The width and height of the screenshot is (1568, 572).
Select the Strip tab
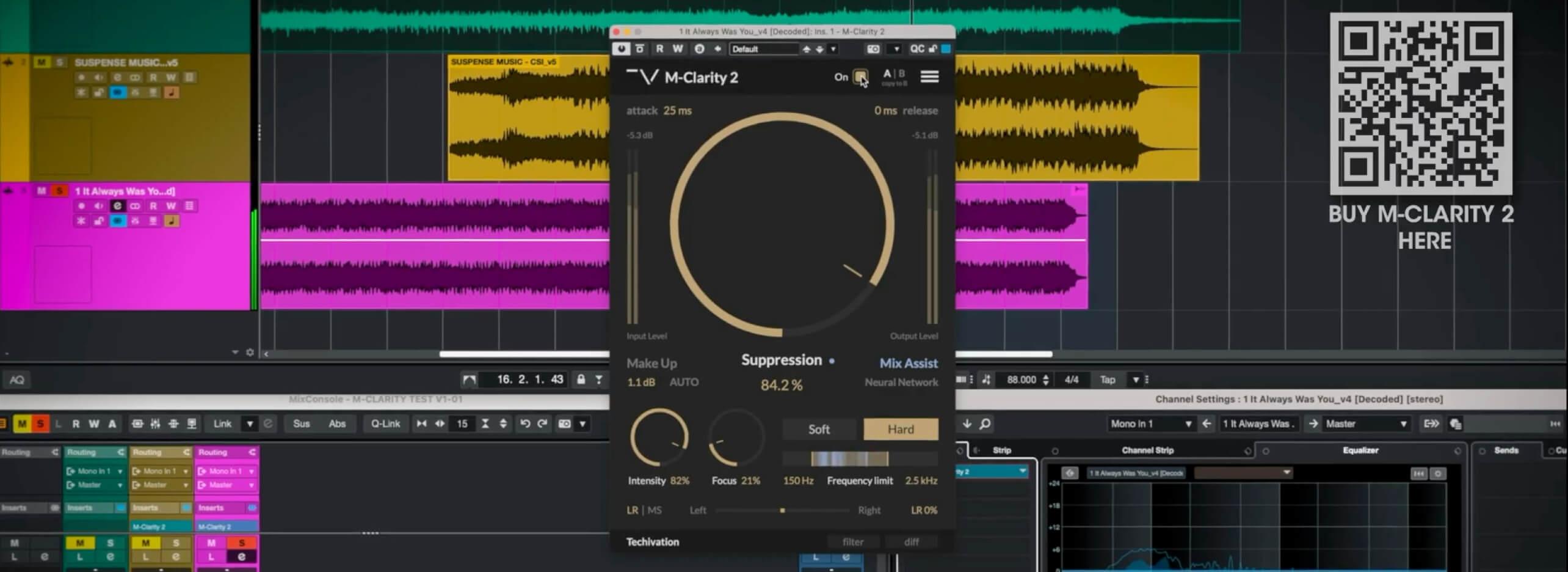[x=1001, y=450]
